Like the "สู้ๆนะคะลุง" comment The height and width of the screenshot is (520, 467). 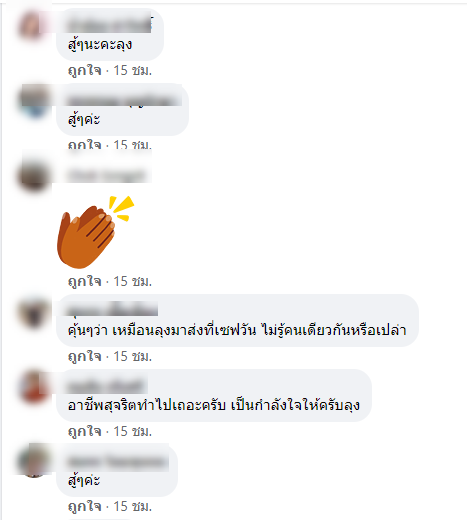coord(84,70)
